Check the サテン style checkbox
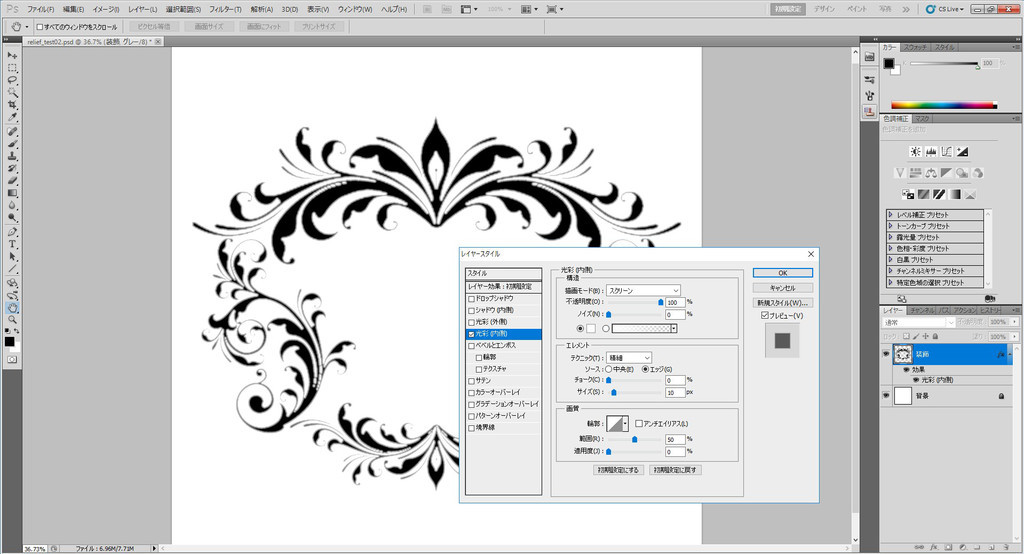 coord(471,381)
